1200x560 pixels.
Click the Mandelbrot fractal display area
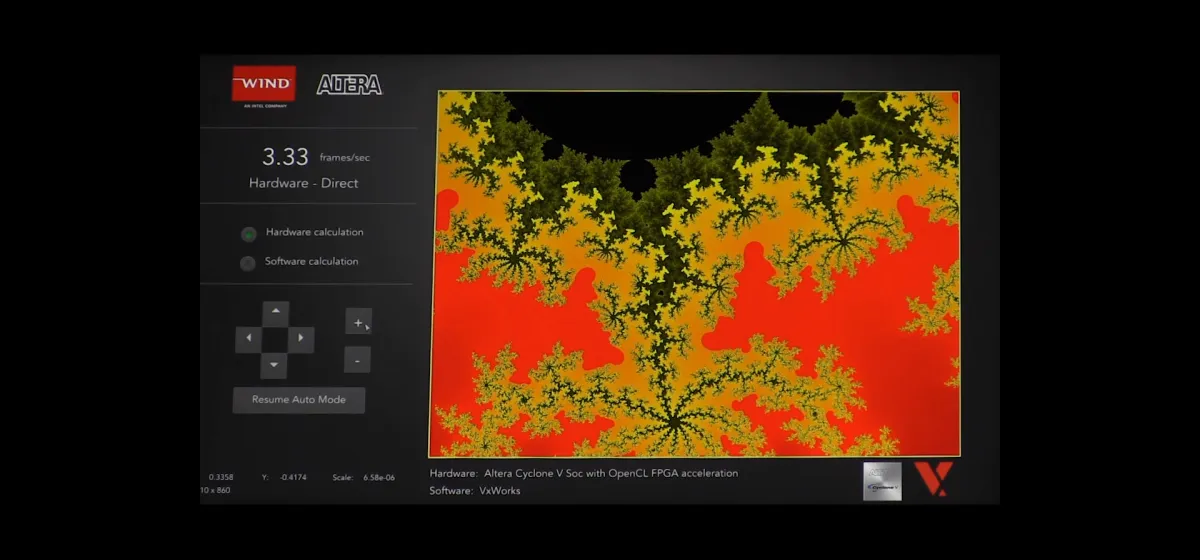pyautogui.click(x=694, y=274)
